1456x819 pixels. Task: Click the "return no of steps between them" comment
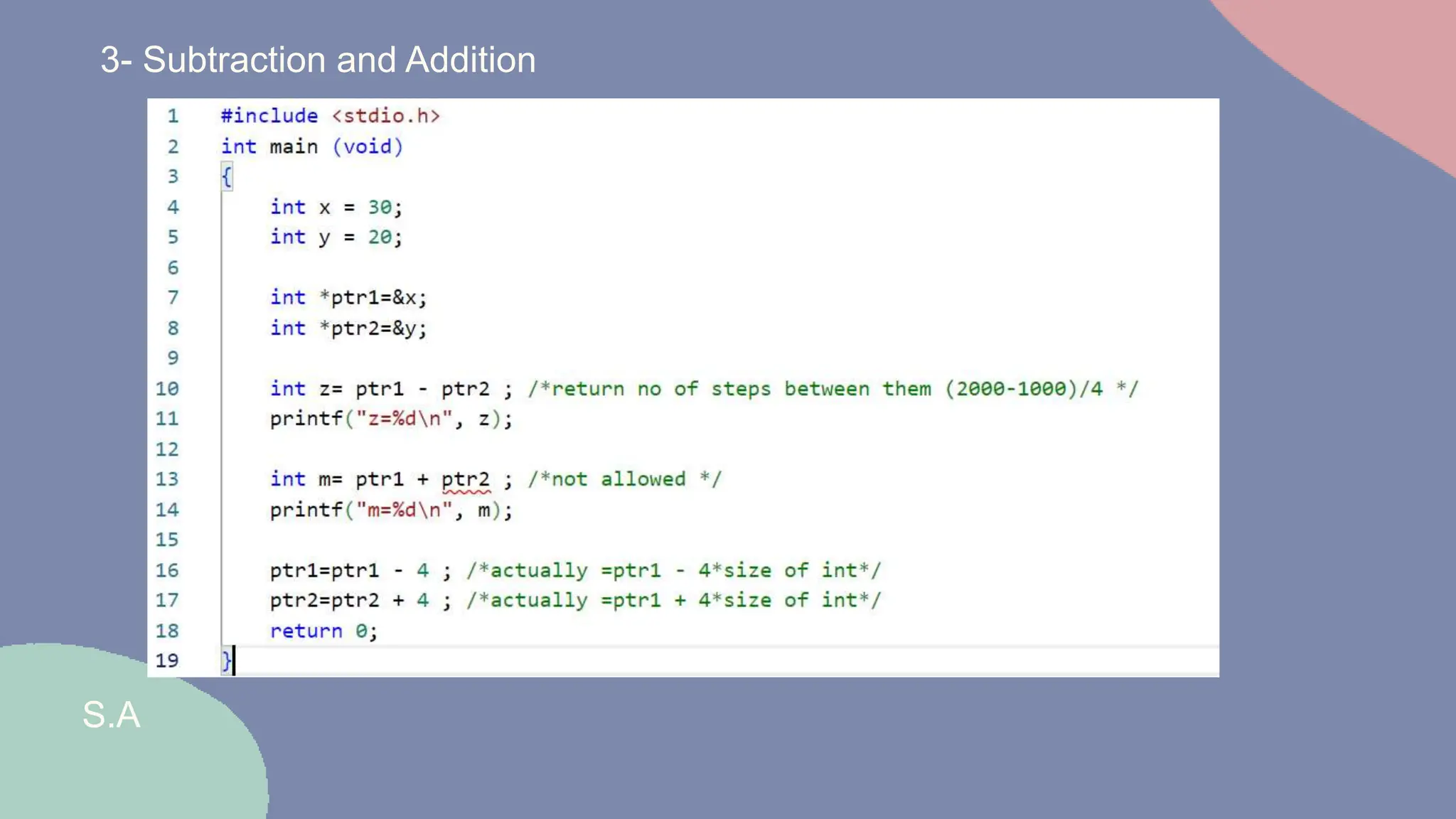coord(833,389)
